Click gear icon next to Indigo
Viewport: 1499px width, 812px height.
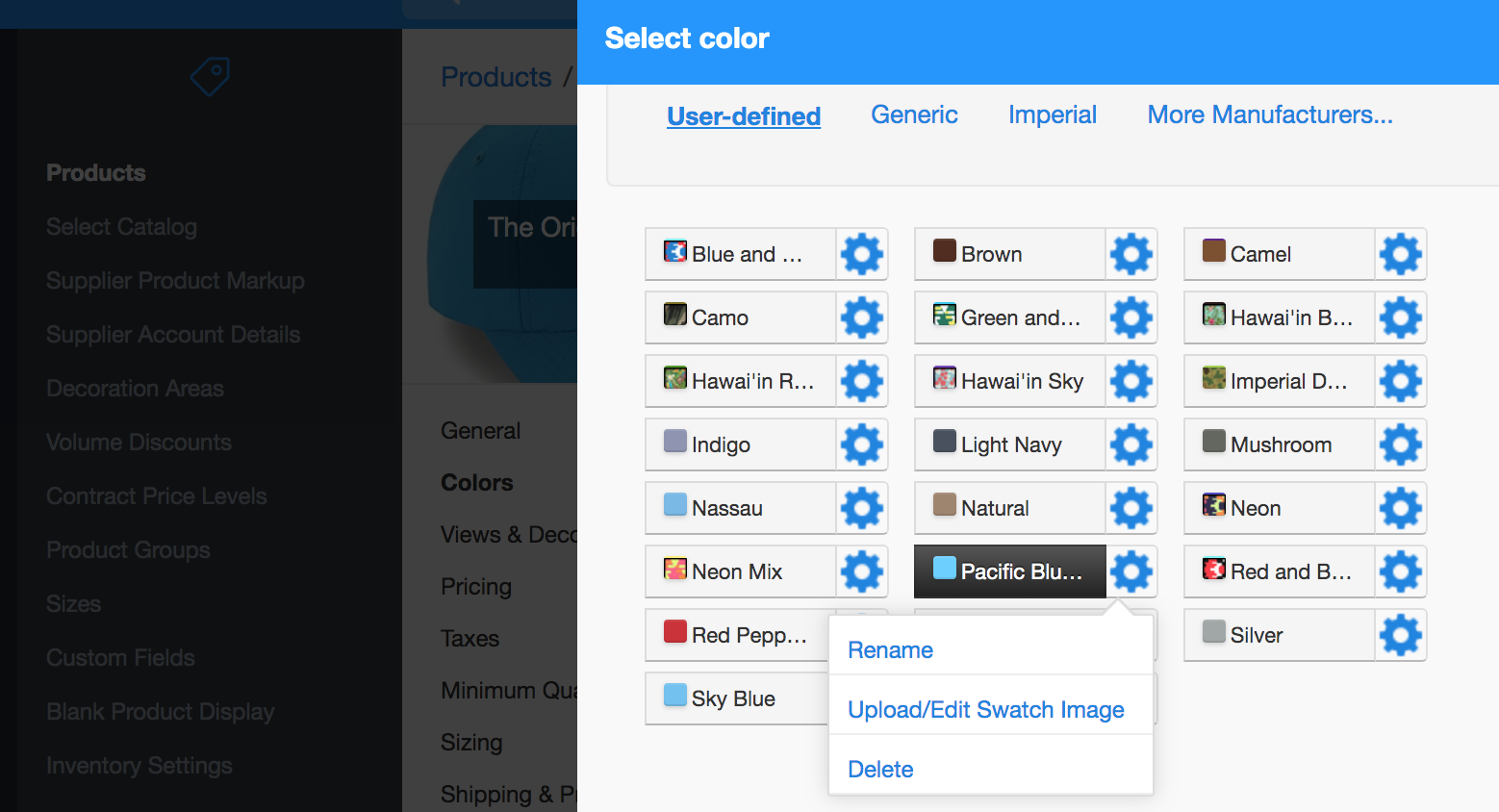click(861, 444)
